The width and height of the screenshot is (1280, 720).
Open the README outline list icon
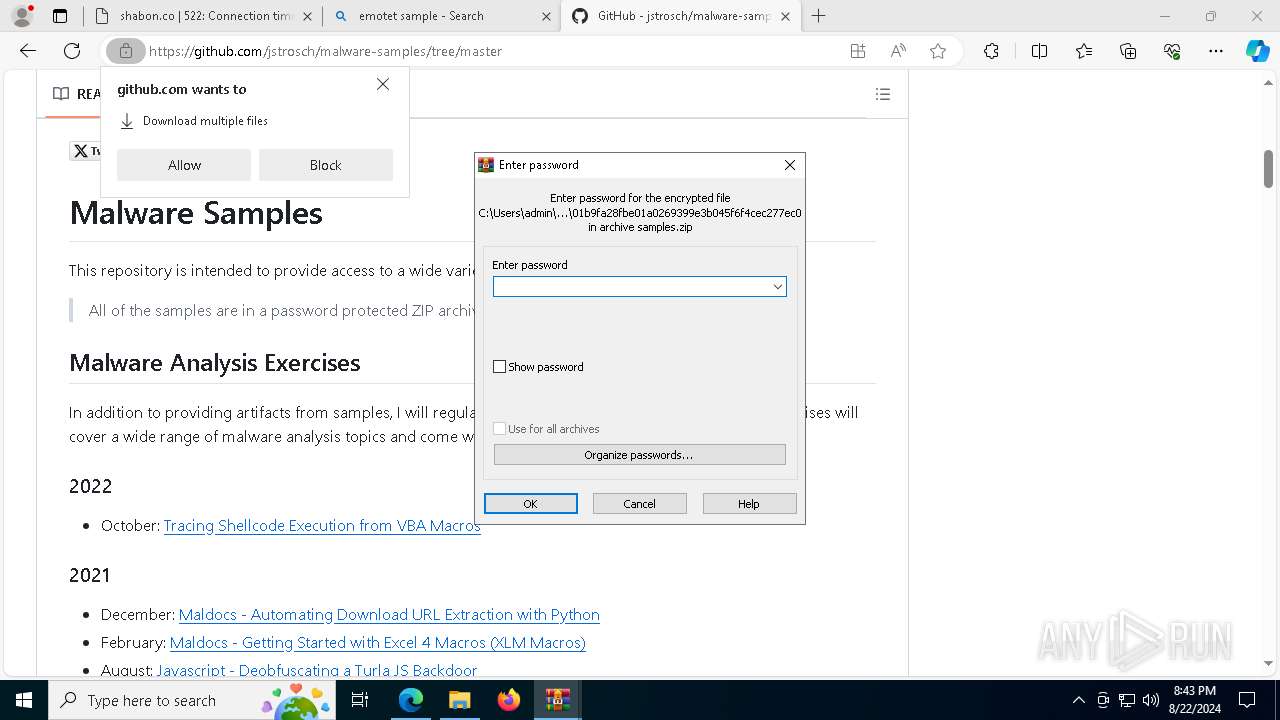pyautogui.click(x=883, y=94)
